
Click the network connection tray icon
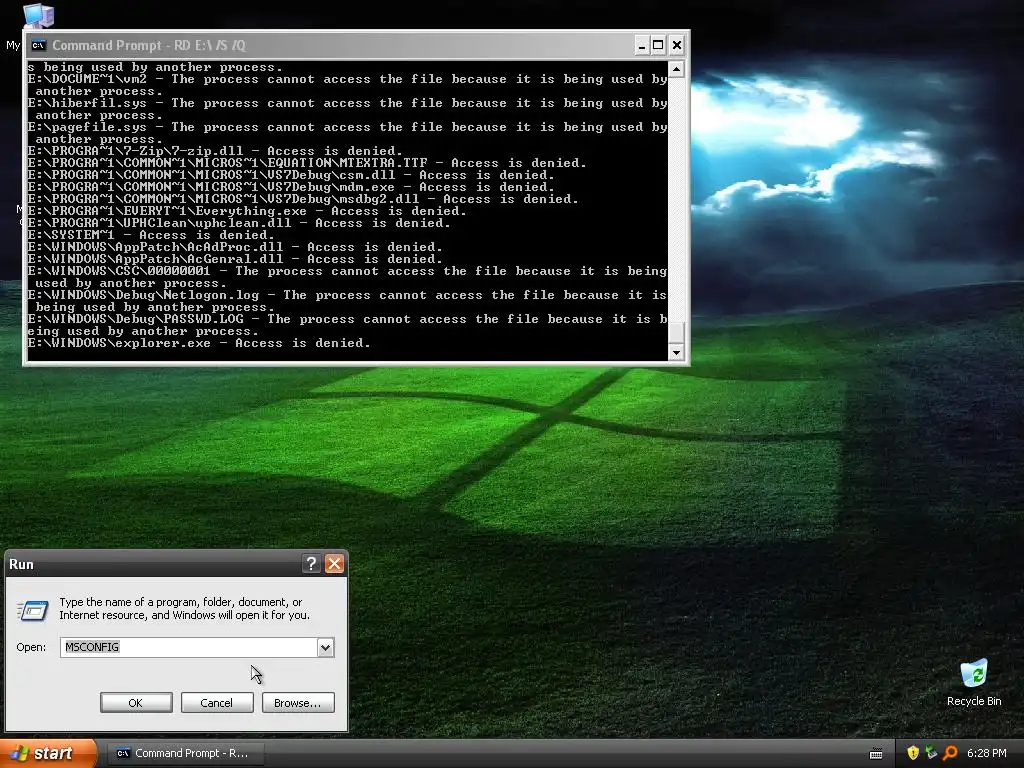tap(931, 753)
